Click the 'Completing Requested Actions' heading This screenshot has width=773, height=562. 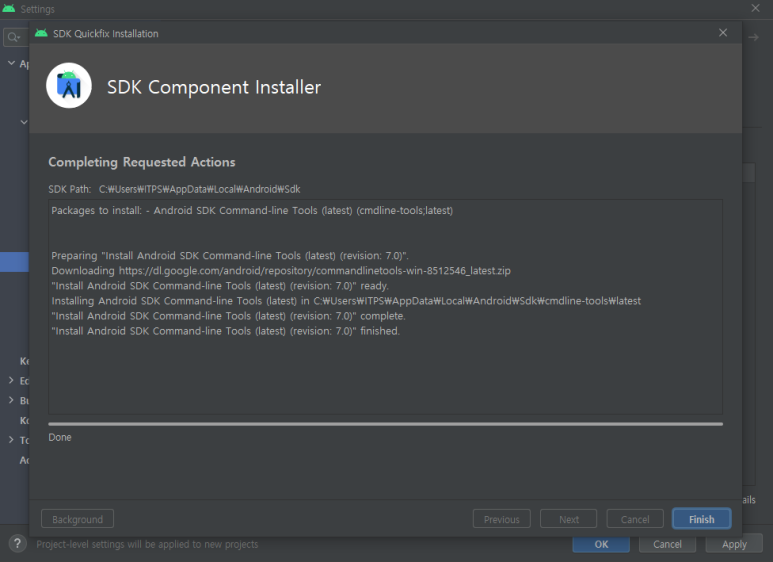coord(141,162)
